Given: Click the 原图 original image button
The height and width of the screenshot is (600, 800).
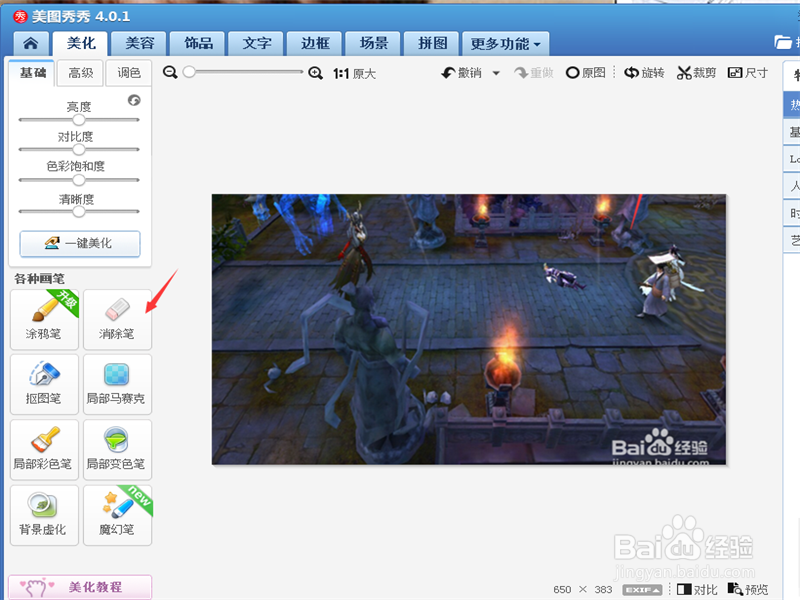Looking at the screenshot, I should pos(586,73).
